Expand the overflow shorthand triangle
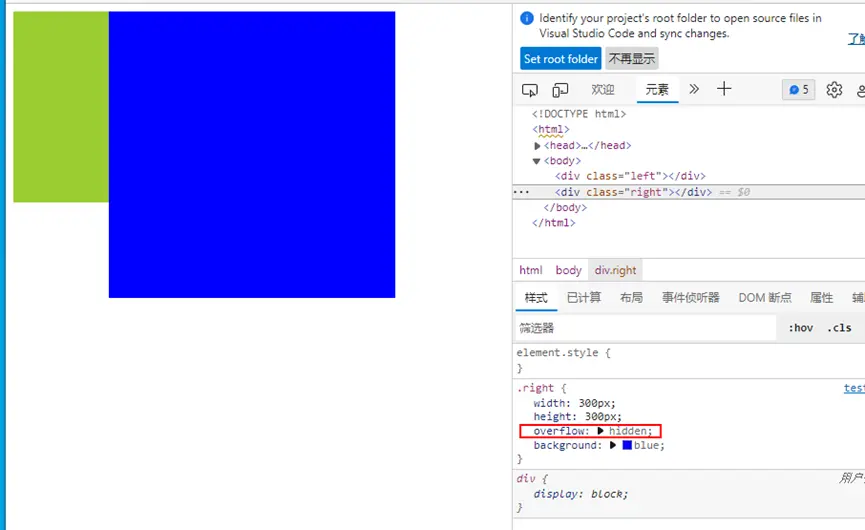The width and height of the screenshot is (865, 530). pos(600,431)
